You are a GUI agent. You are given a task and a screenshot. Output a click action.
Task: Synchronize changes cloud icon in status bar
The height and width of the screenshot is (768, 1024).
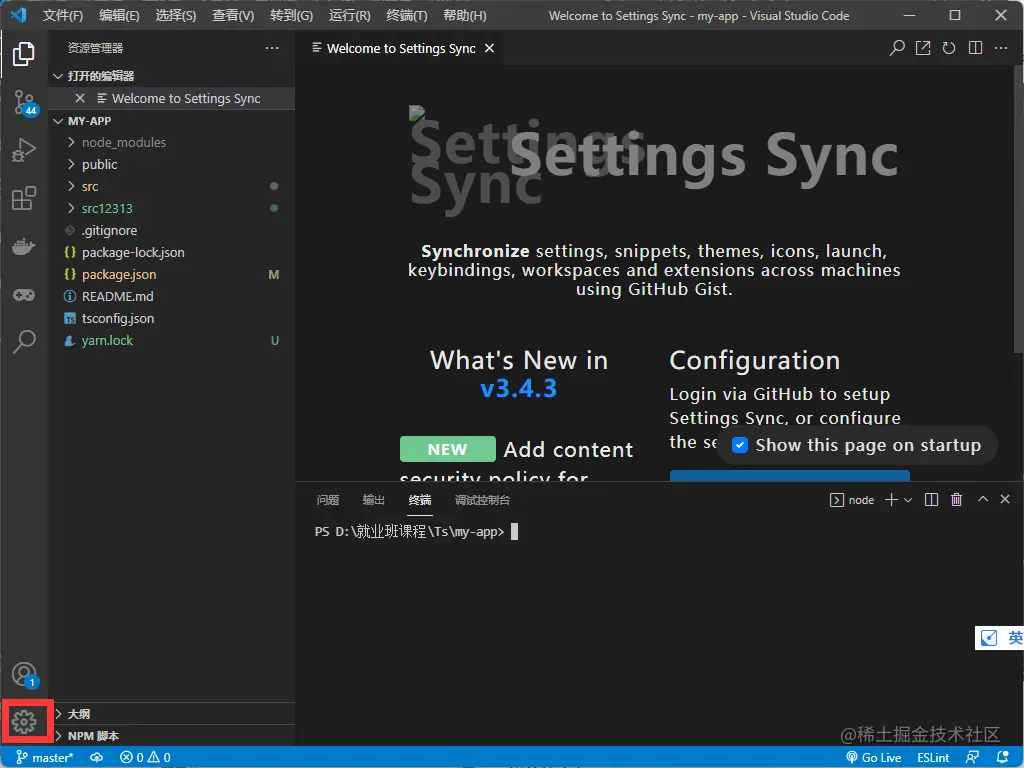point(97,758)
